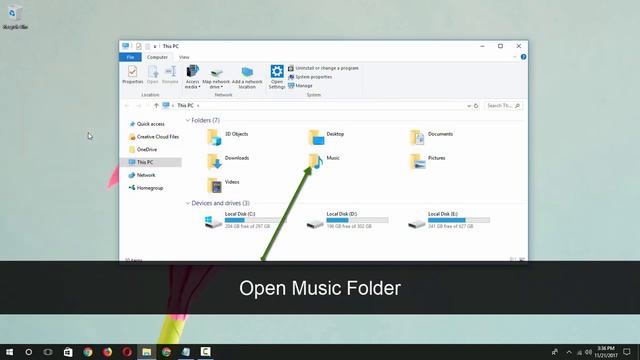This screenshot has height=360, width=640.
Task: Select Homegroup in navigation pane
Action: pos(146,188)
